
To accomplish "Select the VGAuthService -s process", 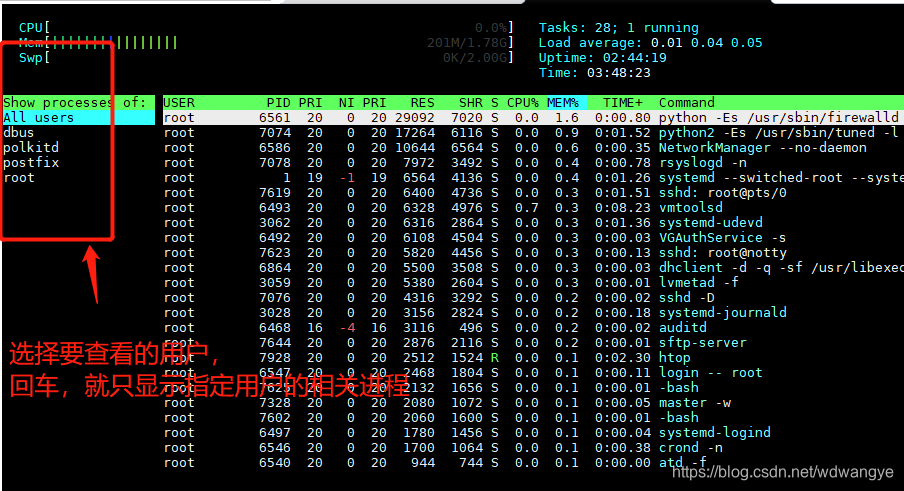I will click(x=533, y=237).
